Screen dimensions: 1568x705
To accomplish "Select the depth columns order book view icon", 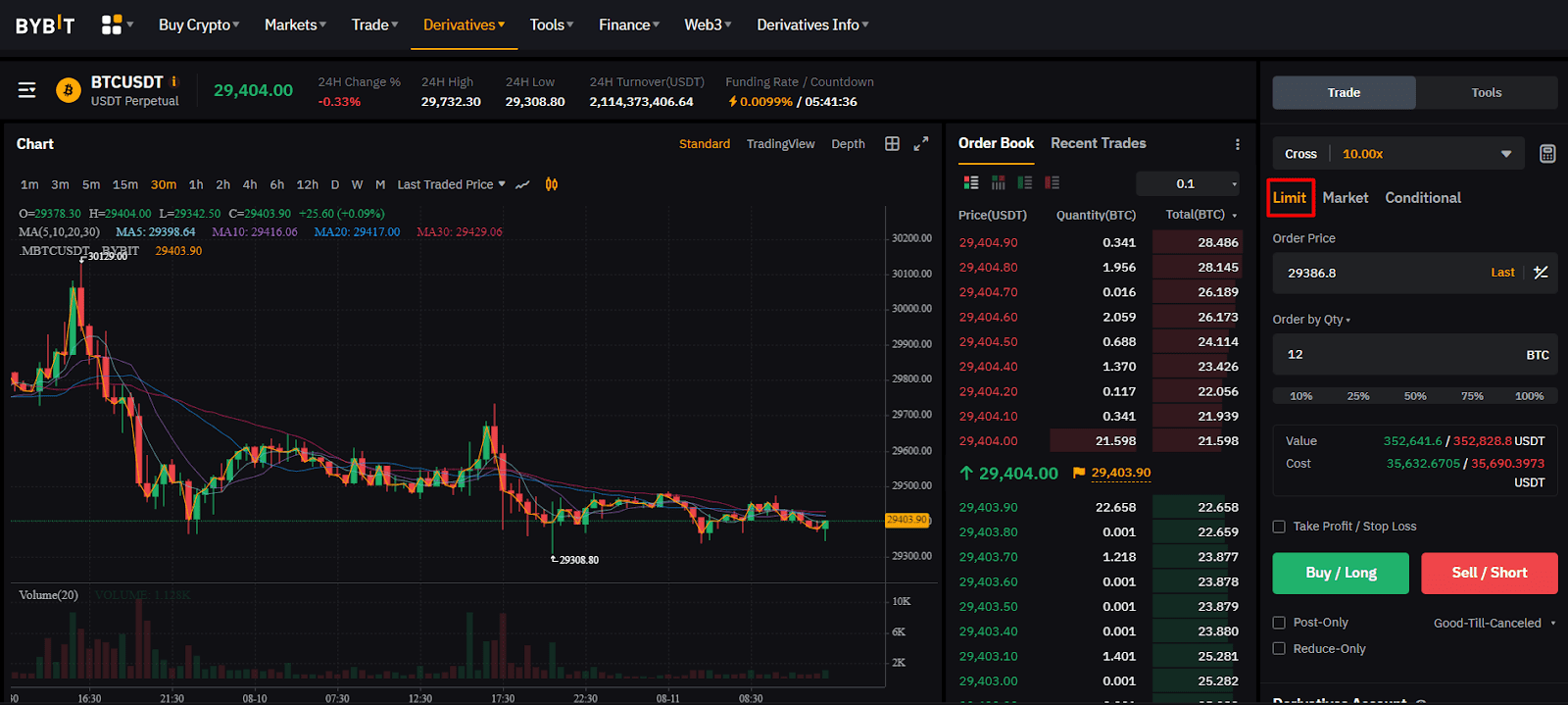I will [999, 182].
